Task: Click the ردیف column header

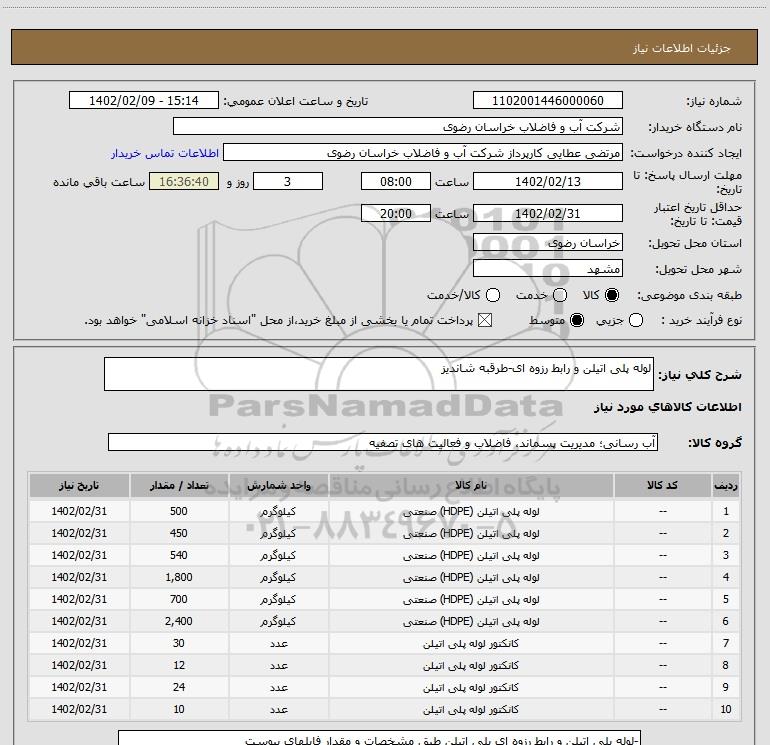Action: (726, 485)
